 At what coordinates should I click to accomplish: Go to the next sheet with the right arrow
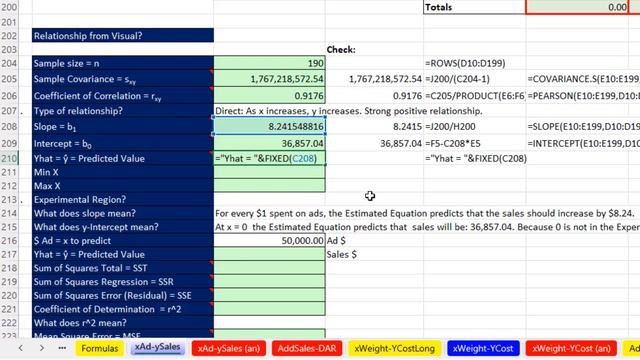coord(42,348)
